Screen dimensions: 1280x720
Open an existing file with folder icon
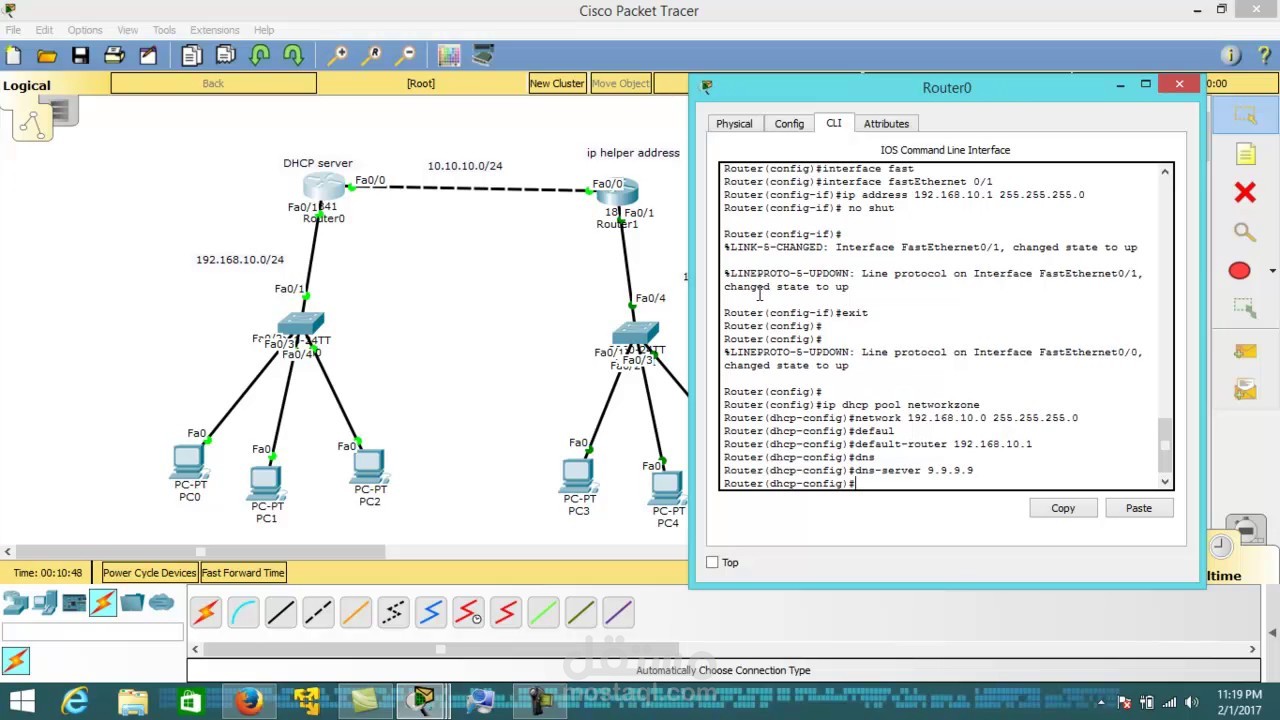(47, 55)
